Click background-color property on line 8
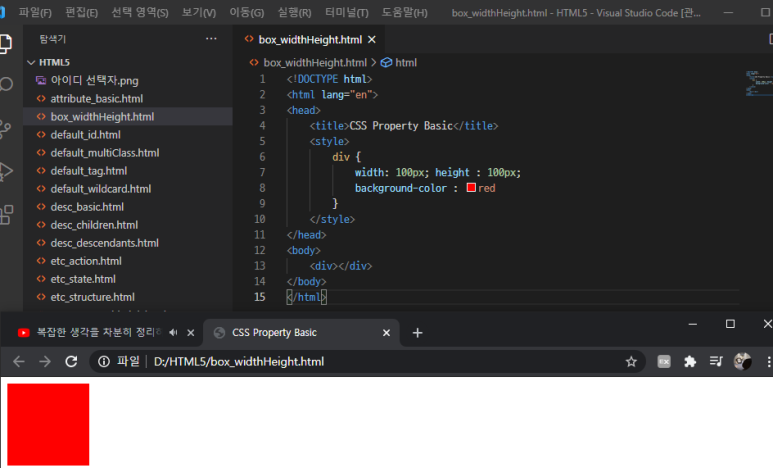 click(x=401, y=188)
